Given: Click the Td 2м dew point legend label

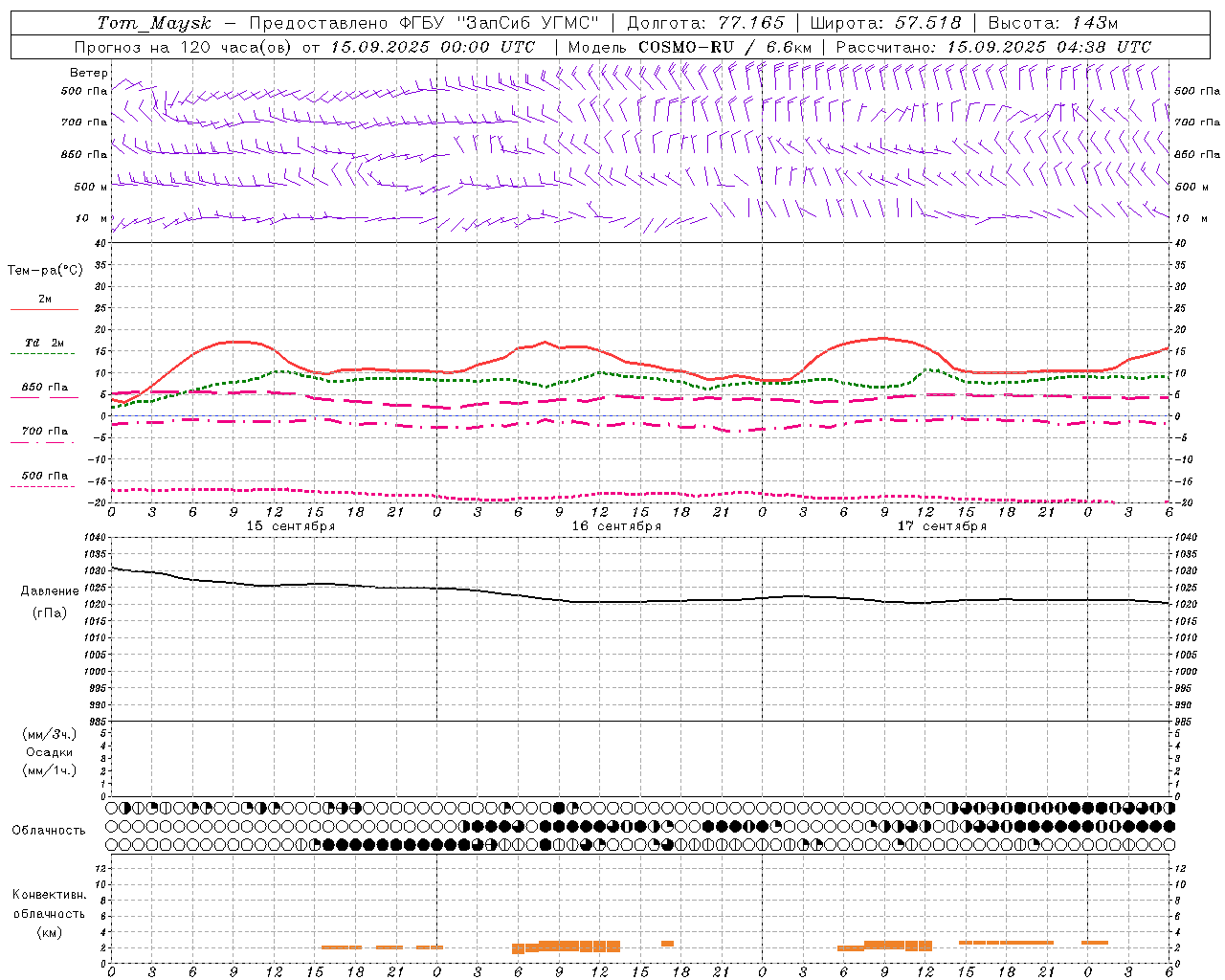Looking at the screenshot, I should click(45, 343).
